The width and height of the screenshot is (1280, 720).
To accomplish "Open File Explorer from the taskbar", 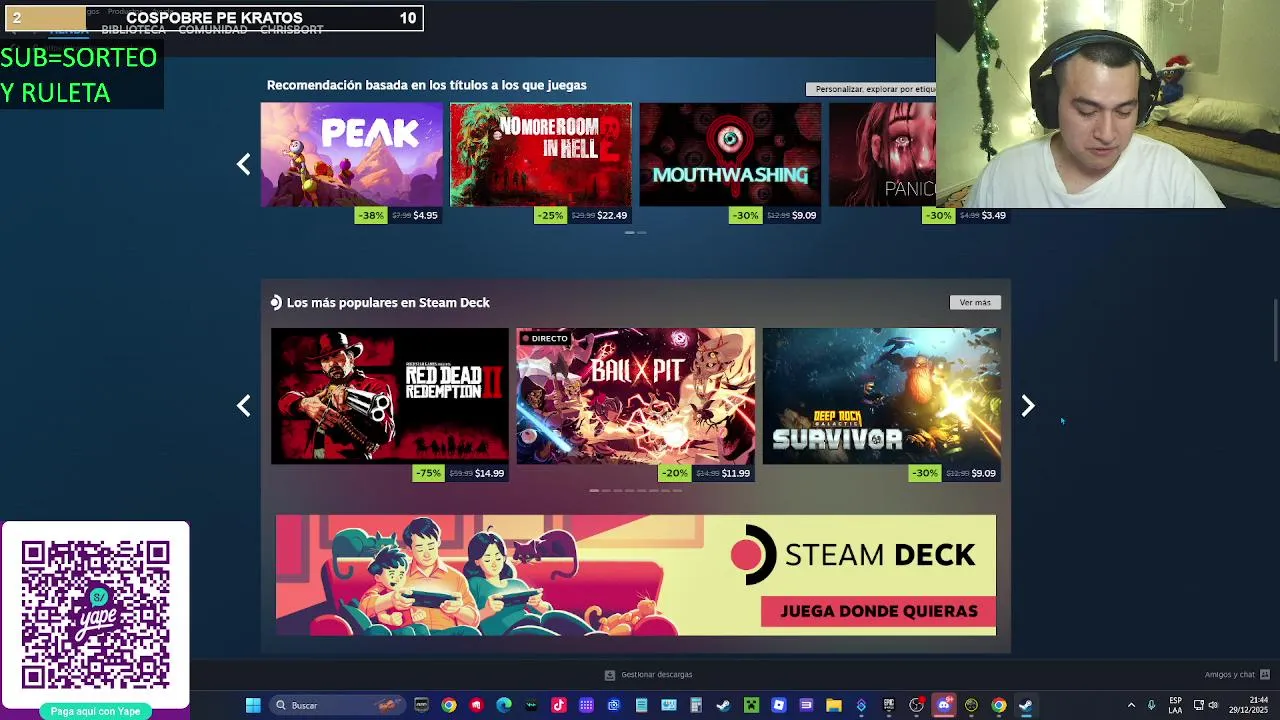I will tap(833, 705).
